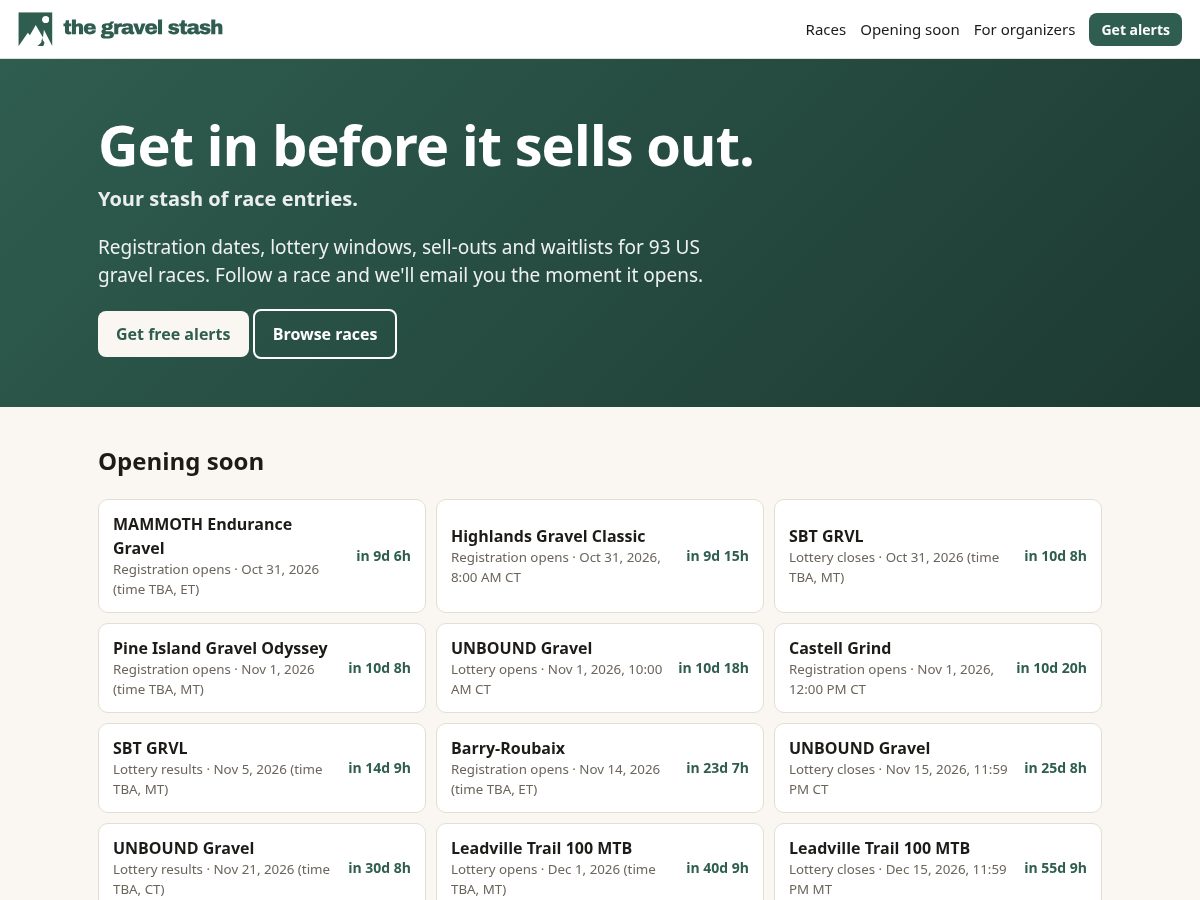Click the 'Opening soon' section heading
This screenshot has height=900, width=1200.
click(181, 462)
